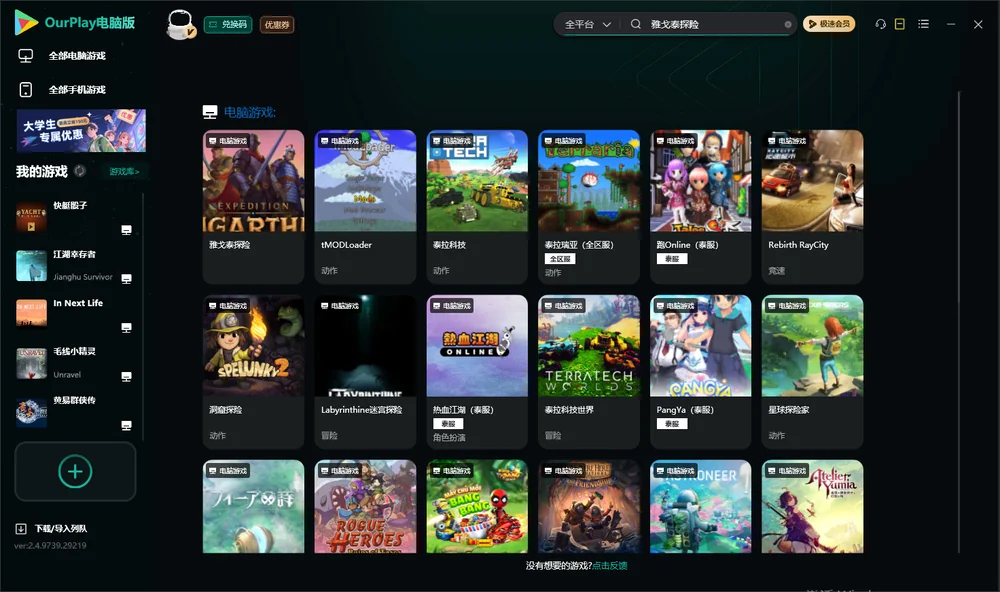
Task: Add a game with the plus button
Action: coord(75,471)
